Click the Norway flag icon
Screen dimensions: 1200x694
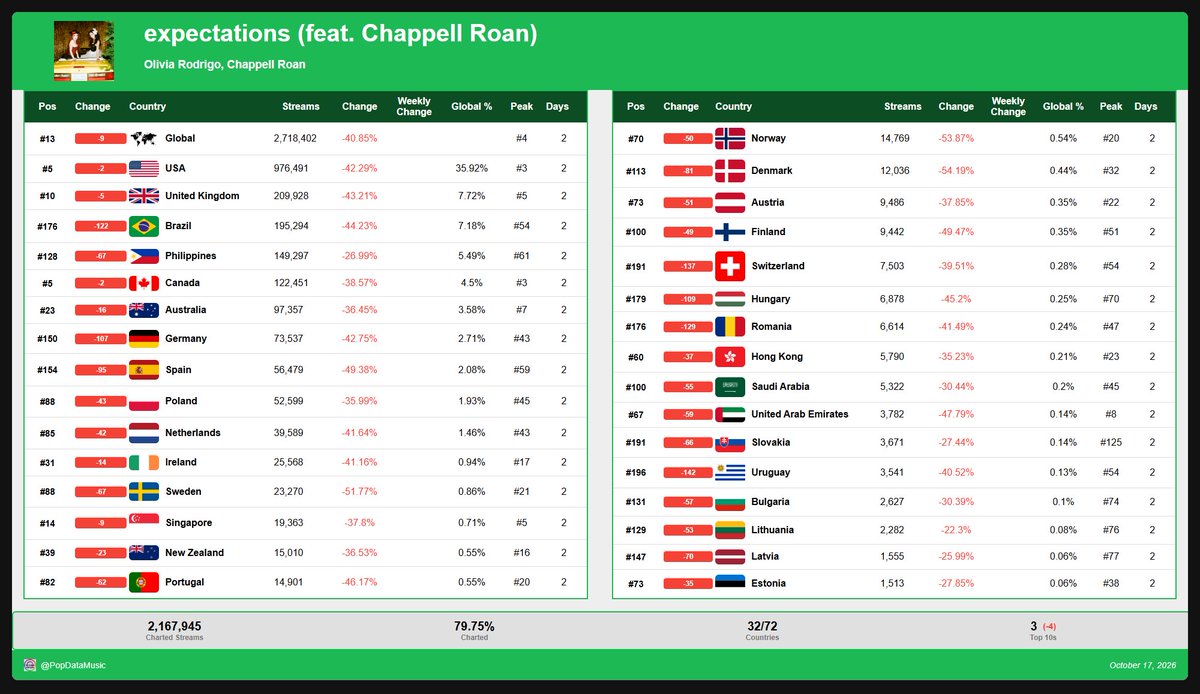(x=730, y=139)
